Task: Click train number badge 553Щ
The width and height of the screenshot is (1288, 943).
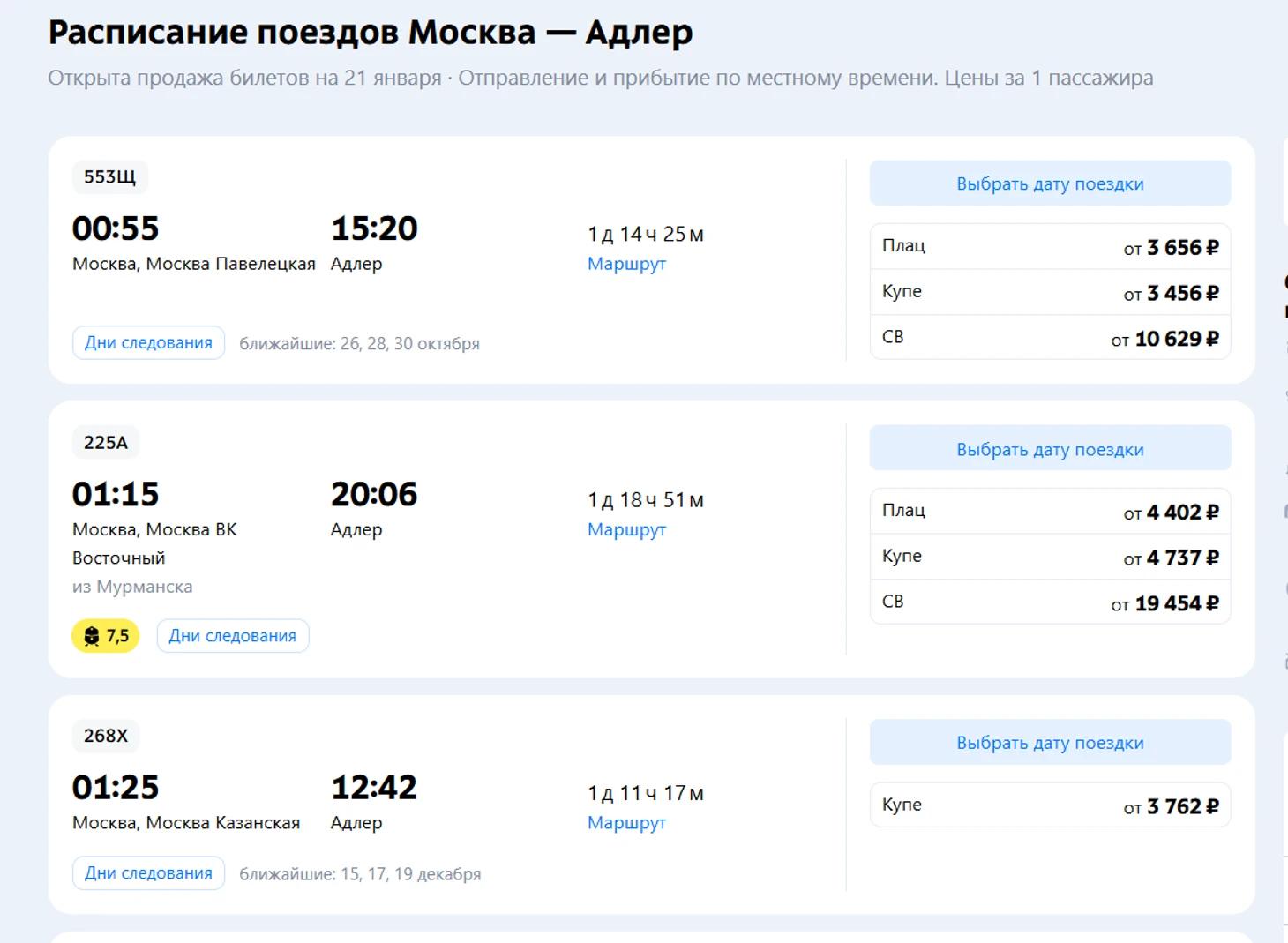Action: click(109, 177)
